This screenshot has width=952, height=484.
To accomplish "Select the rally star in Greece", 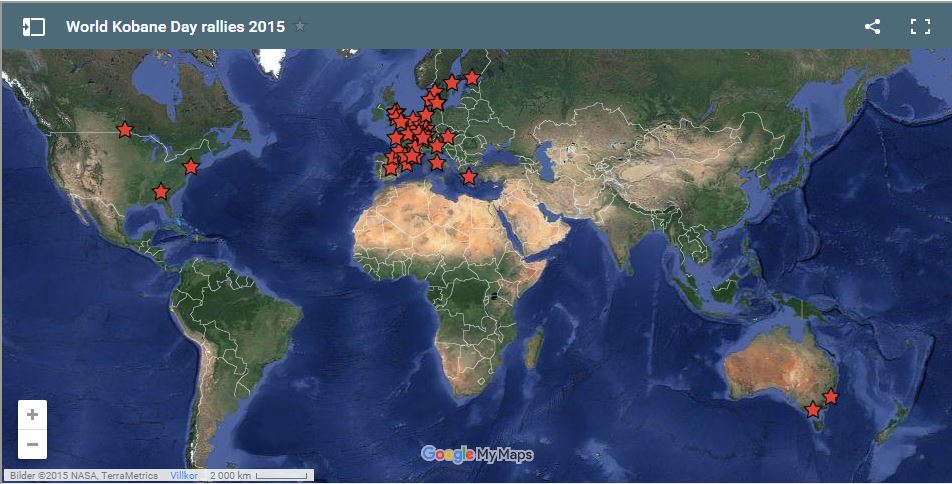I will click(469, 177).
